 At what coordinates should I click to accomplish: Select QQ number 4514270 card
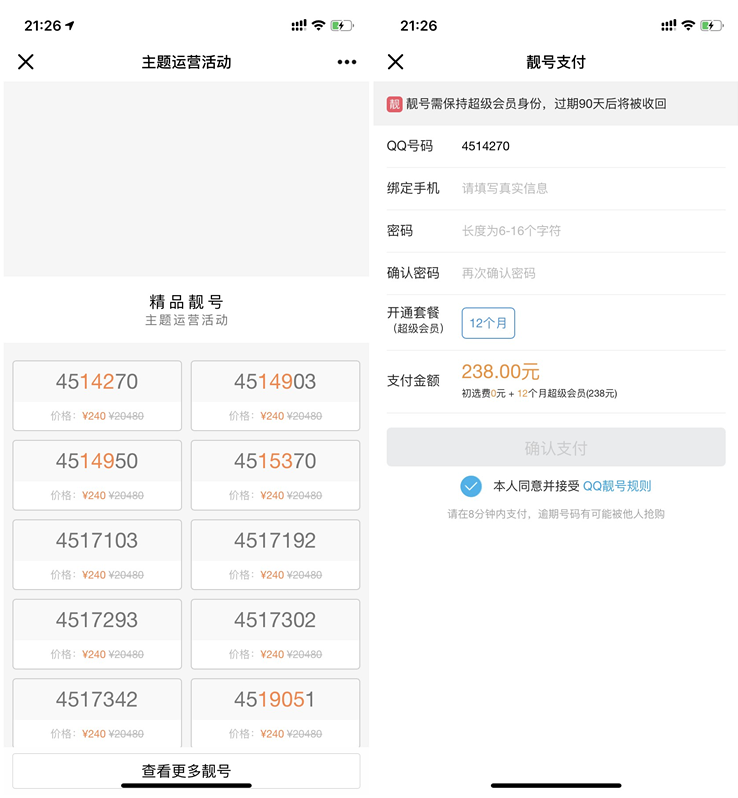(x=97, y=395)
